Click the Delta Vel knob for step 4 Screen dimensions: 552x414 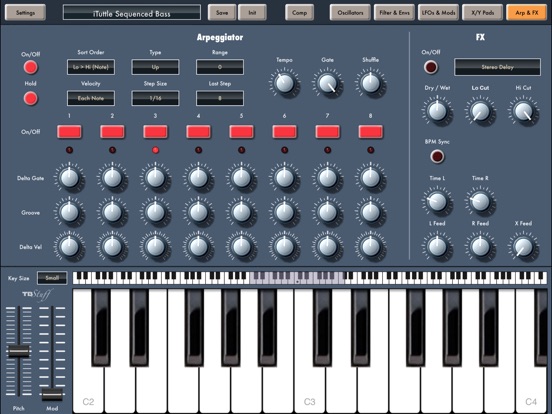click(199, 247)
